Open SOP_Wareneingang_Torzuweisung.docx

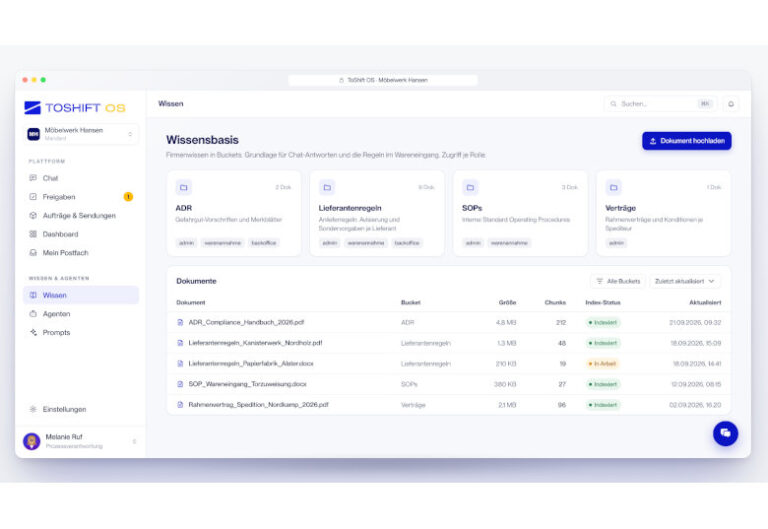coord(247,384)
